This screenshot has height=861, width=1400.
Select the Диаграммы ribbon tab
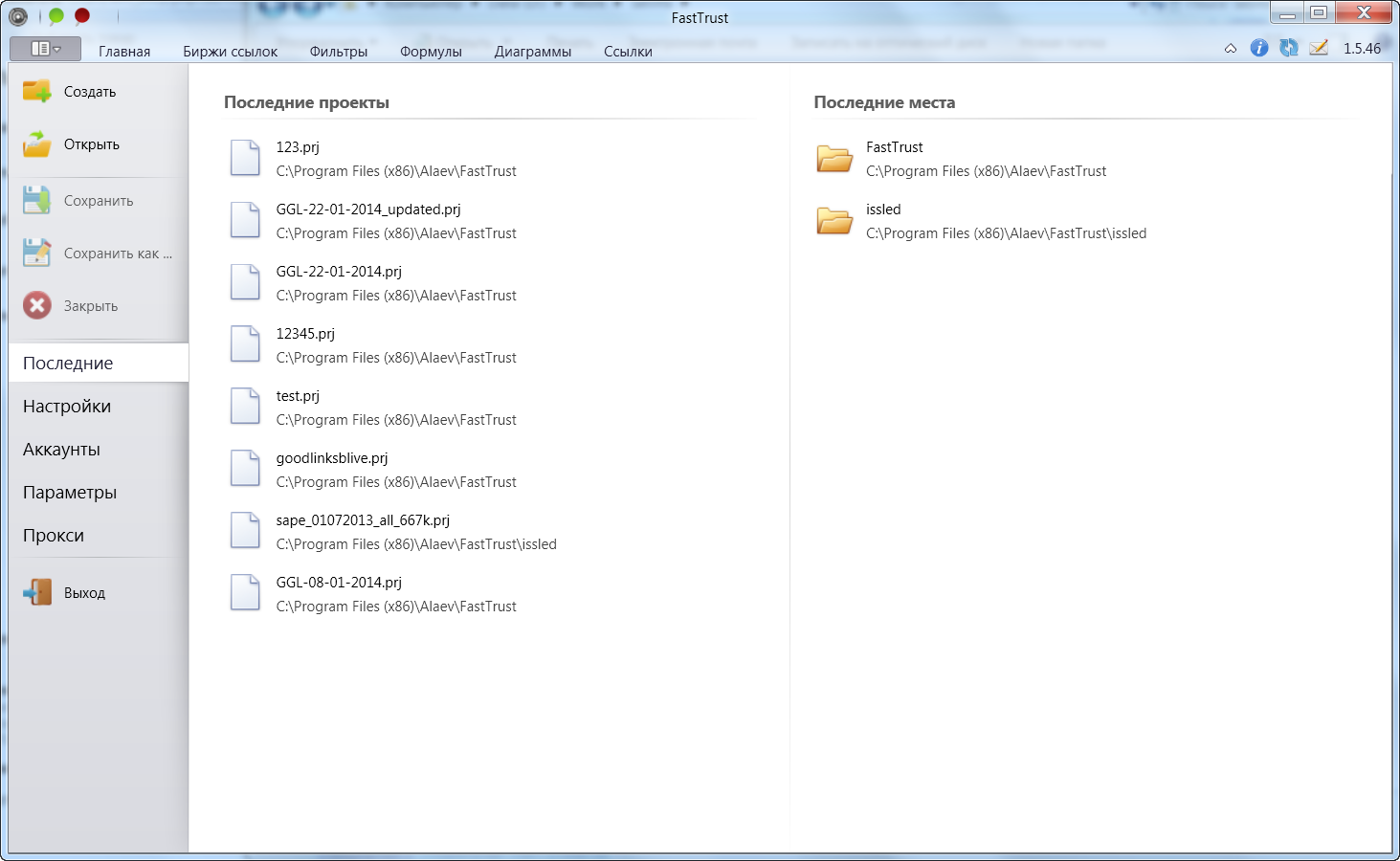[x=532, y=52]
